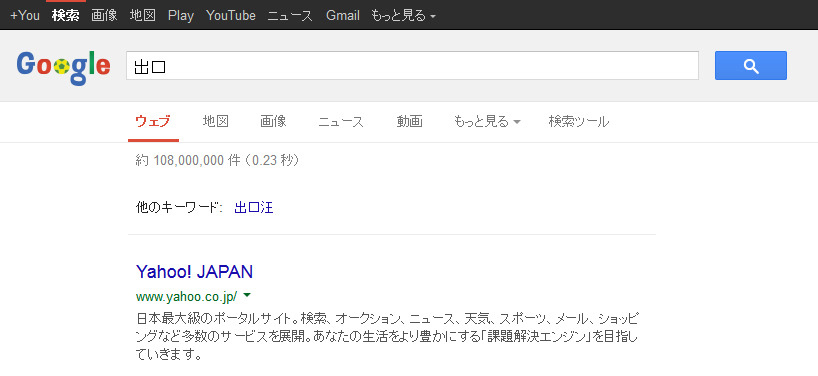
Task: Open YouTube in the top bar
Action: pos(231,16)
